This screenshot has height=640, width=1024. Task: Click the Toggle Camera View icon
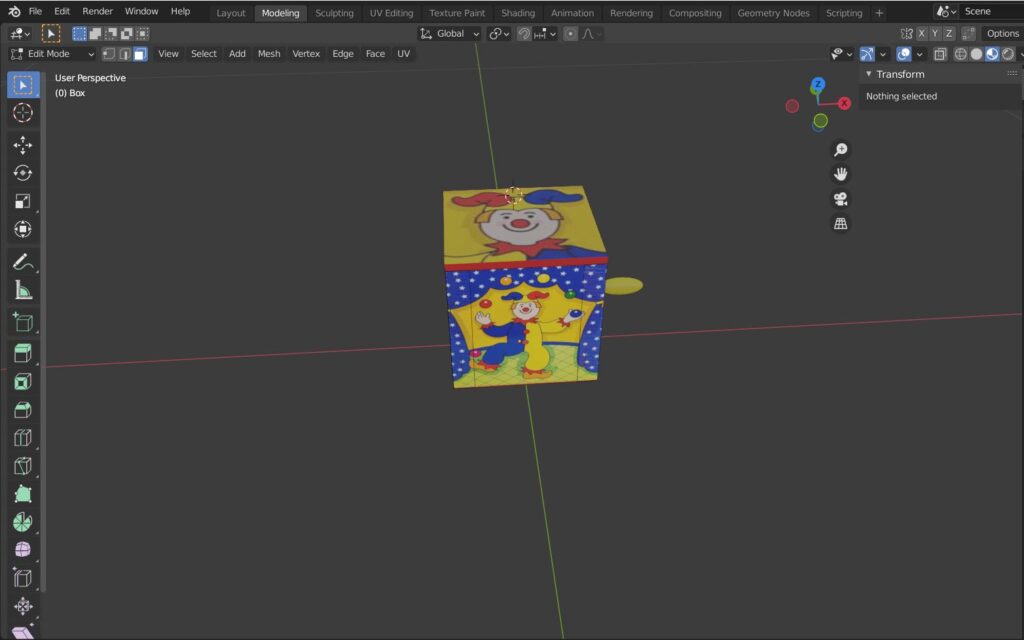tap(841, 199)
